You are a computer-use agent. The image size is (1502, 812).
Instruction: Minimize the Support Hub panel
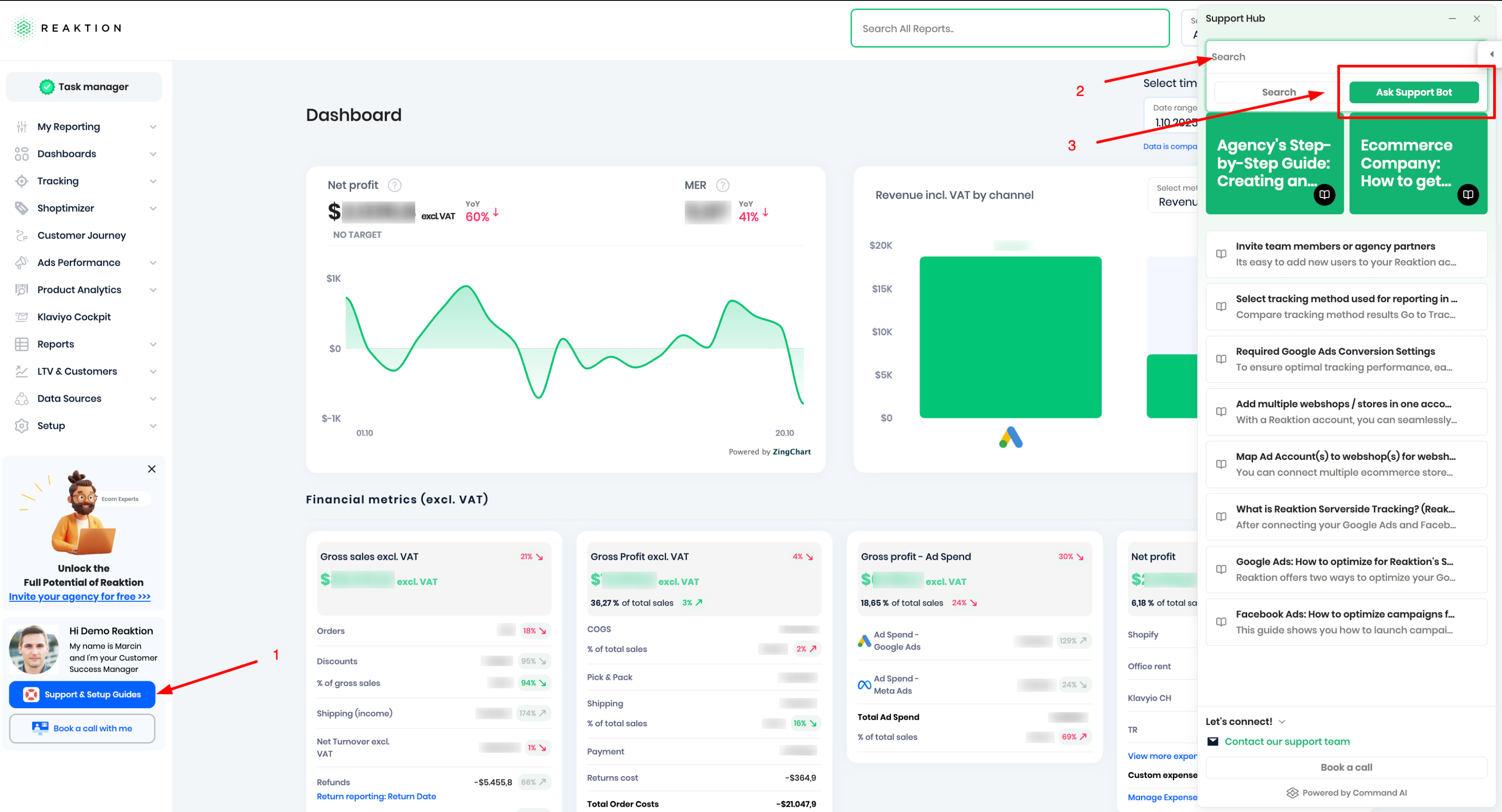1453,19
